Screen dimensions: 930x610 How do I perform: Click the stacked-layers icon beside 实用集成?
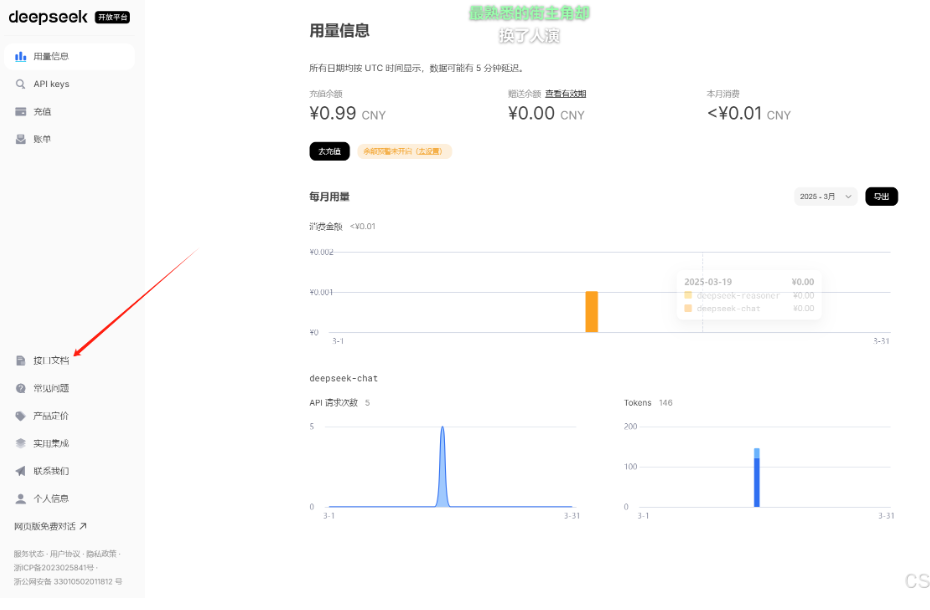pyautogui.click(x=21, y=443)
